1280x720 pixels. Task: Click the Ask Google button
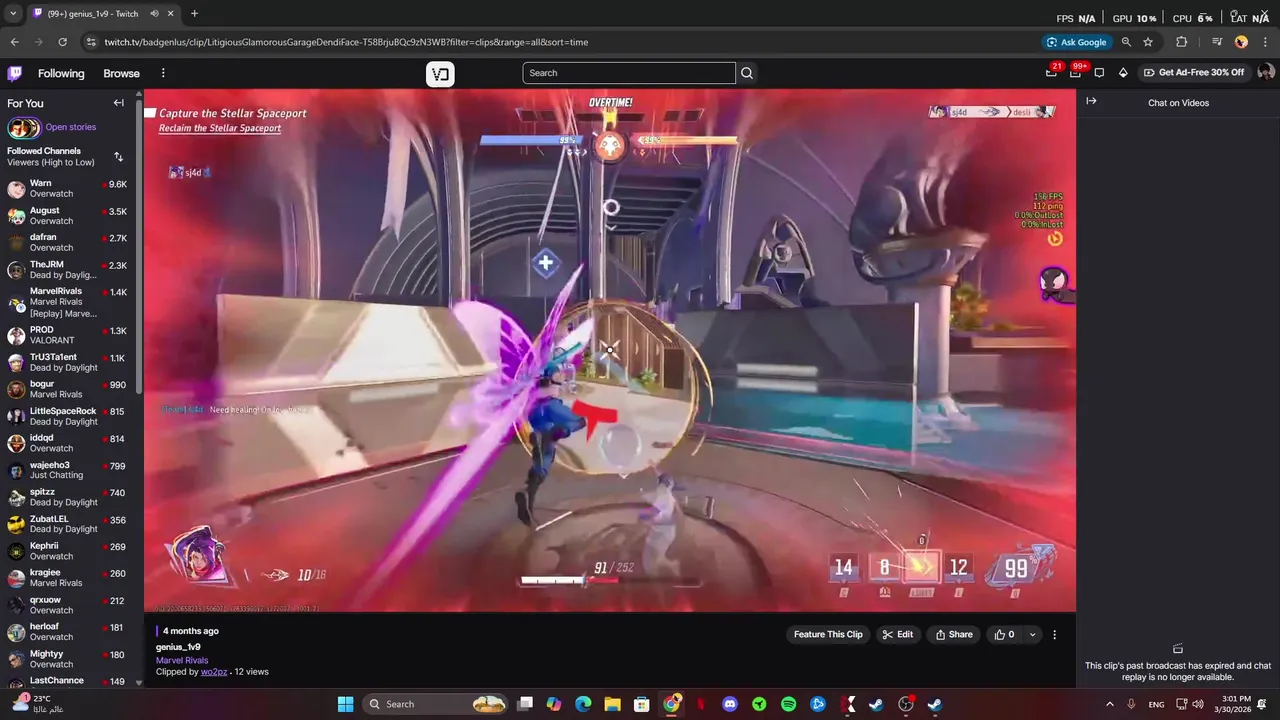1076,42
